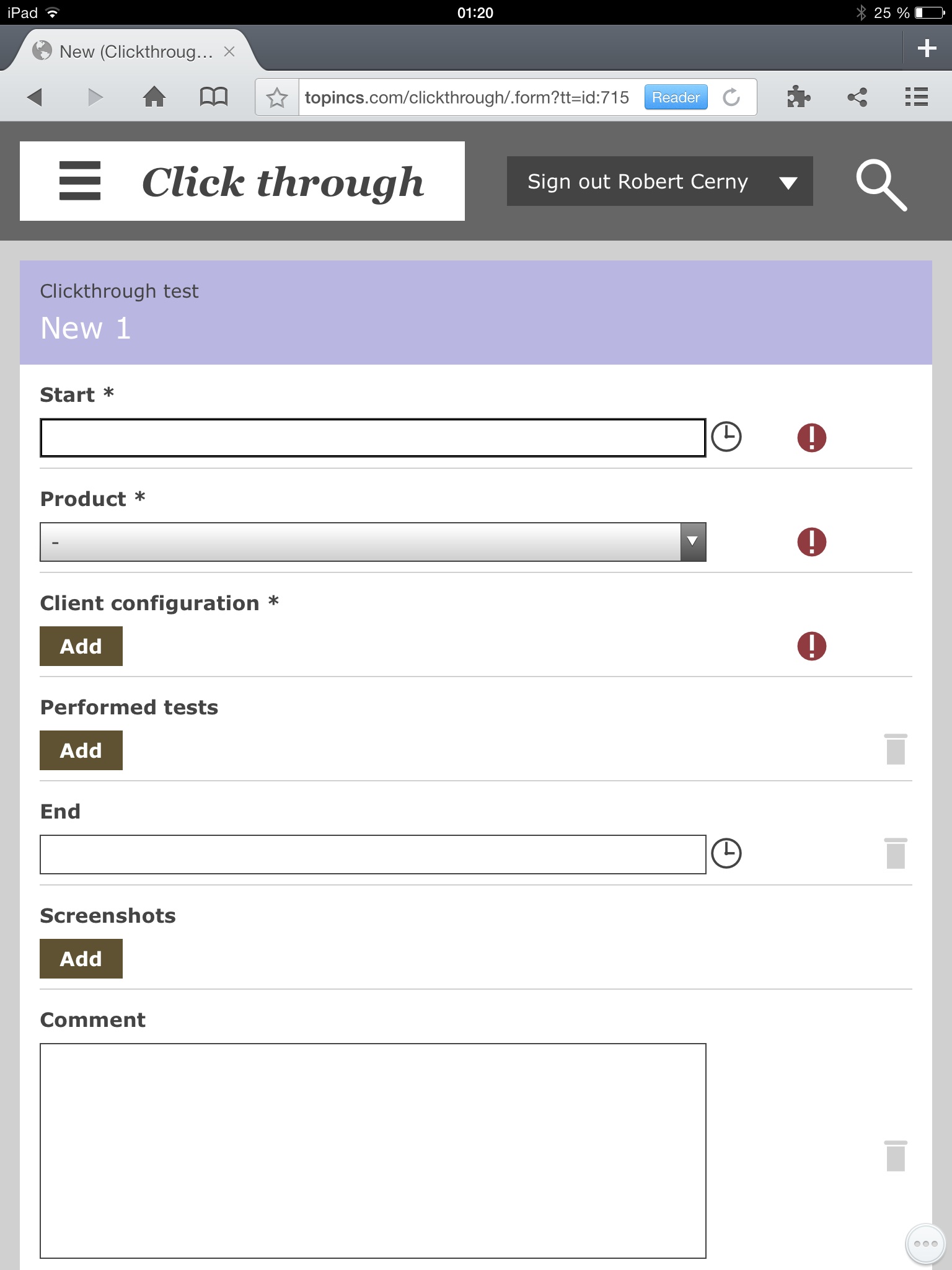952x1270 pixels.
Task: Clear the End field with trash icon
Action: pos(896,854)
